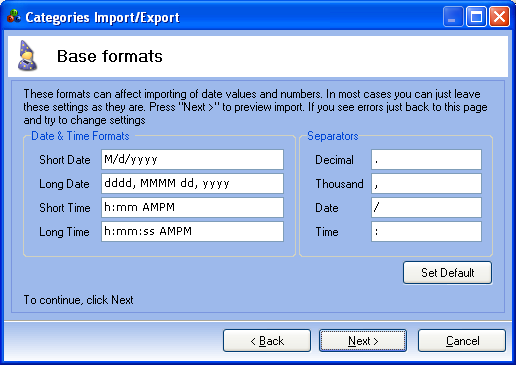Click the Decimal label
Screen dimensions: 516x365
pos(334,160)
